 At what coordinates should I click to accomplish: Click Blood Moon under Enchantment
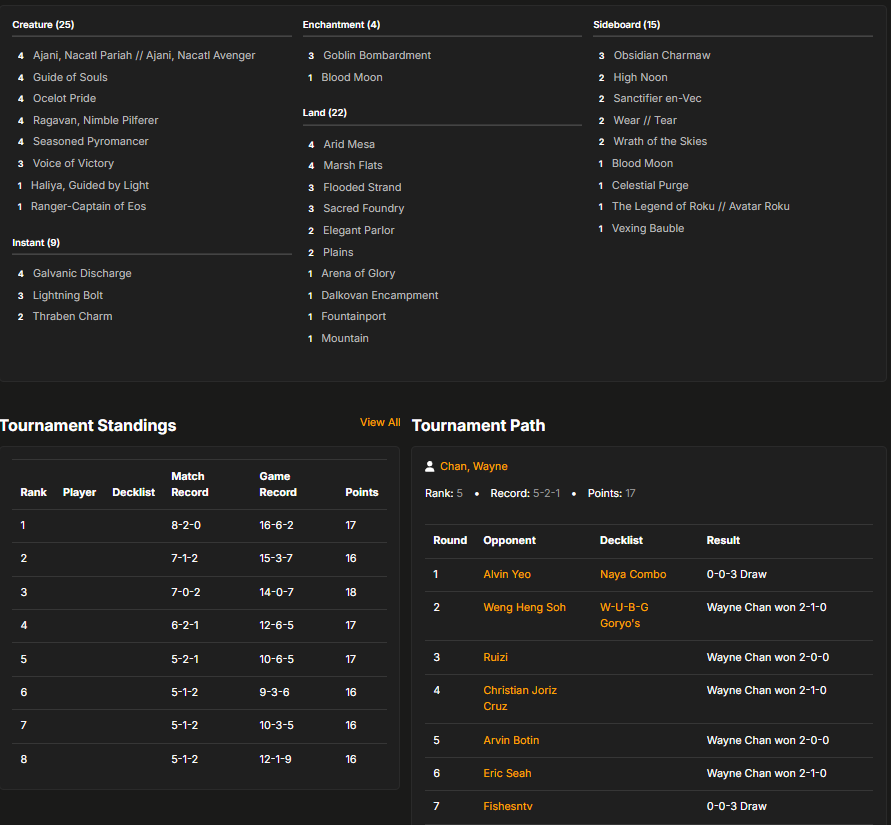click(352, 77)
